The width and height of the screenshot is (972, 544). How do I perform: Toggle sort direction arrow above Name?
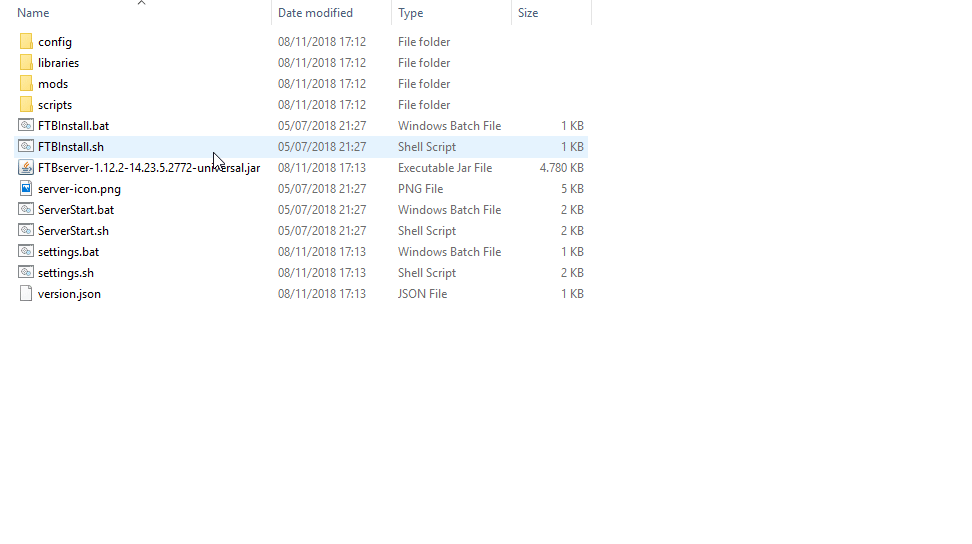[x=141, y=3]
